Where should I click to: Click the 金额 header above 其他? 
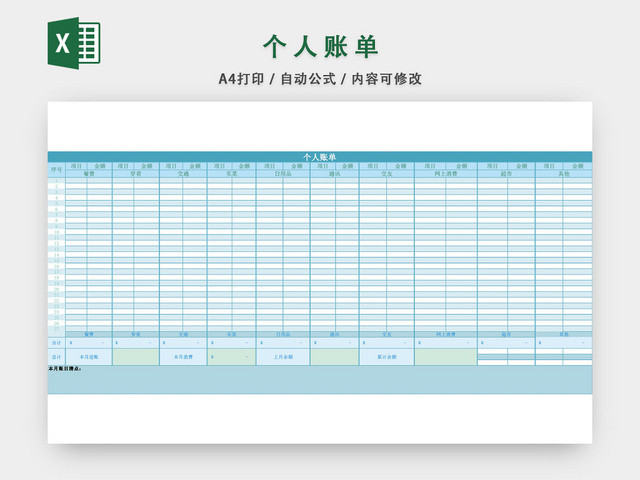[x=578, y=166]
